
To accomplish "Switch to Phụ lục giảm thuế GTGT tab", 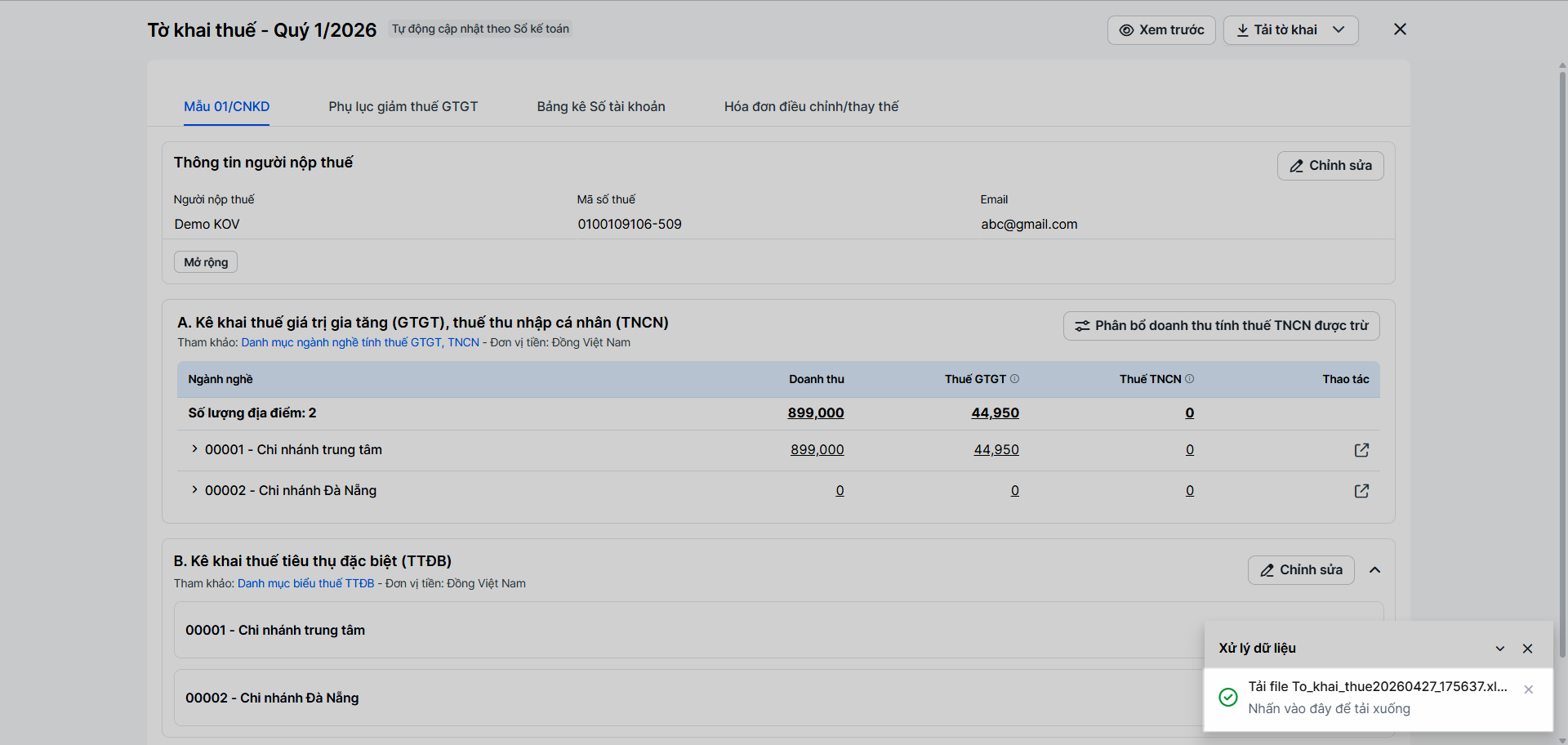I will pos(403,107).
